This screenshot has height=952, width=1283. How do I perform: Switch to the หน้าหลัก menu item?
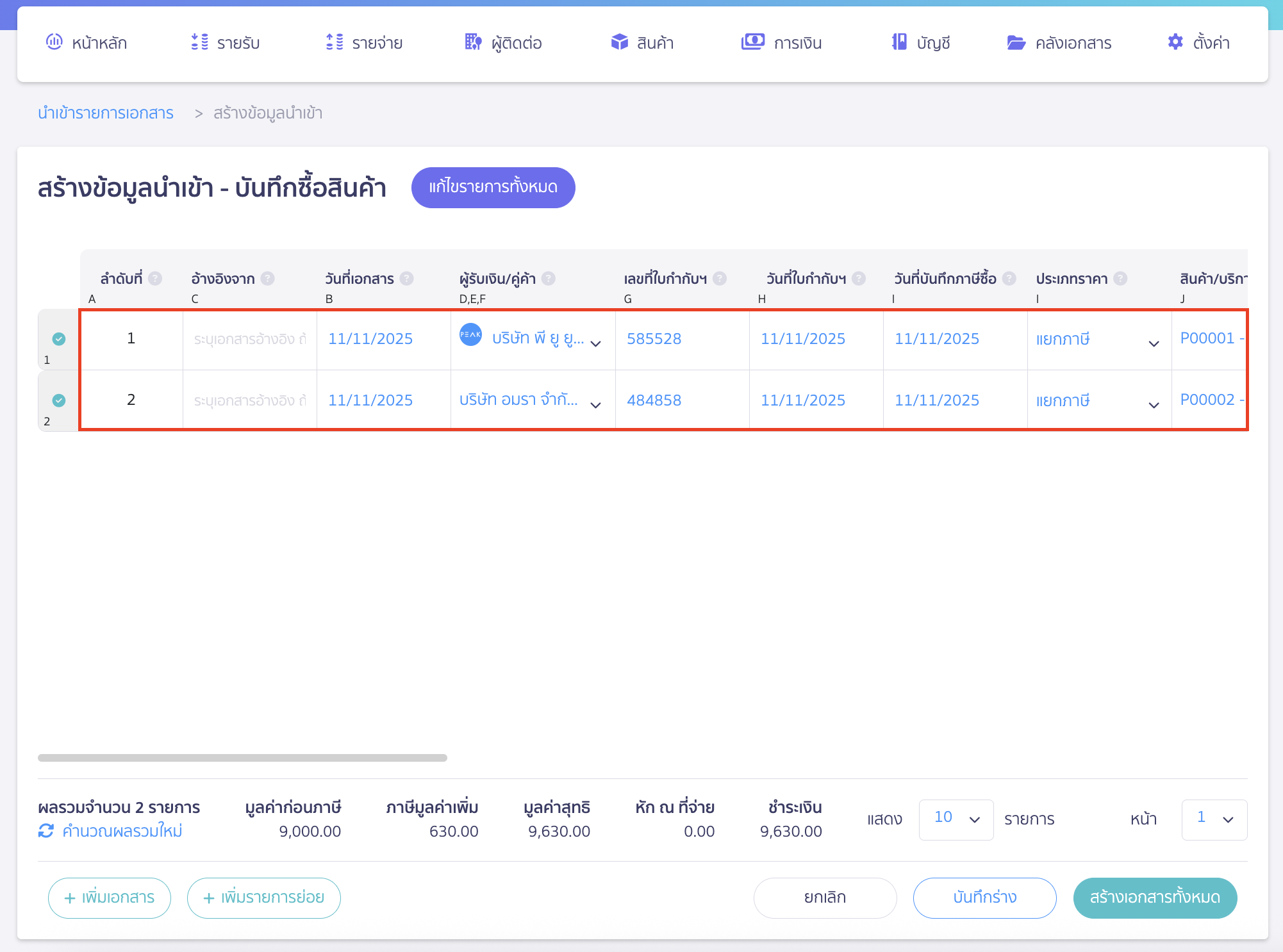pyautogui.click(x=87, y=42)
